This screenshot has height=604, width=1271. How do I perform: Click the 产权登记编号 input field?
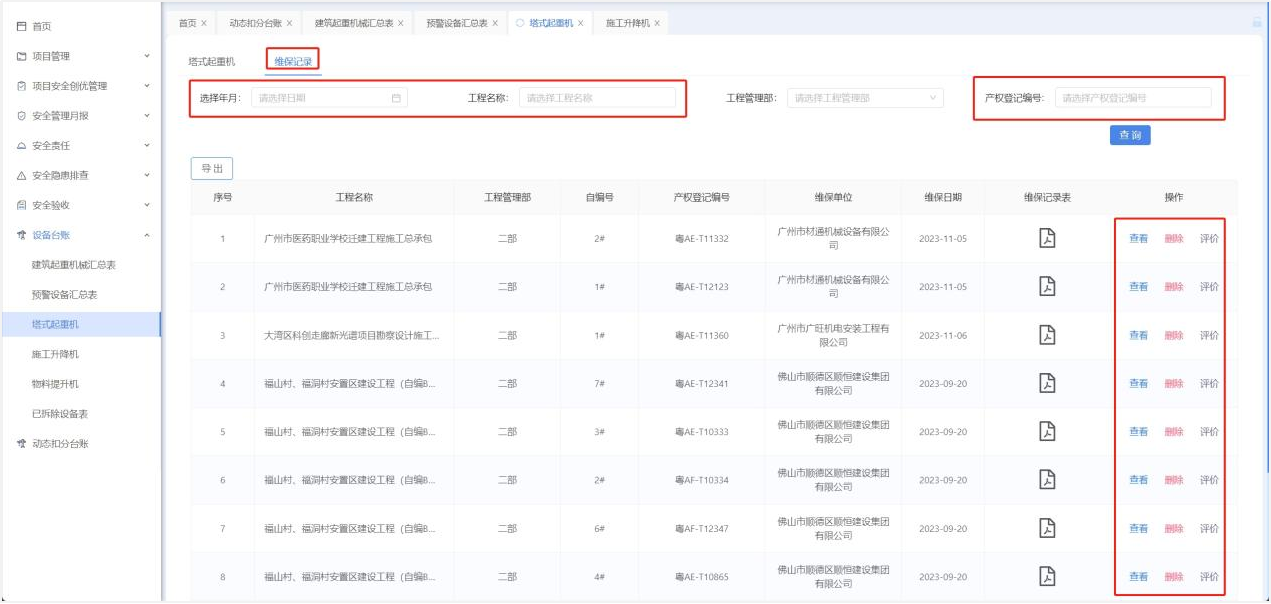pyautogui.click(x=1132, y=98)
